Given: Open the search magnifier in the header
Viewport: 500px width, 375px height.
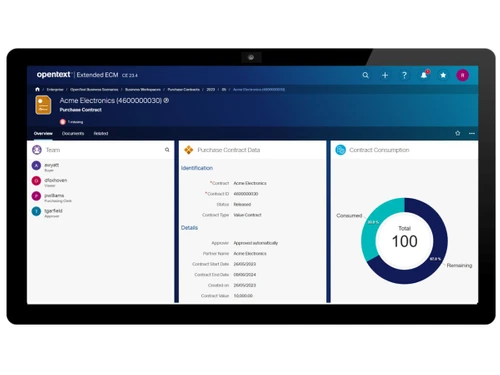Looking at the screenshot, I should tap(365, 75).
